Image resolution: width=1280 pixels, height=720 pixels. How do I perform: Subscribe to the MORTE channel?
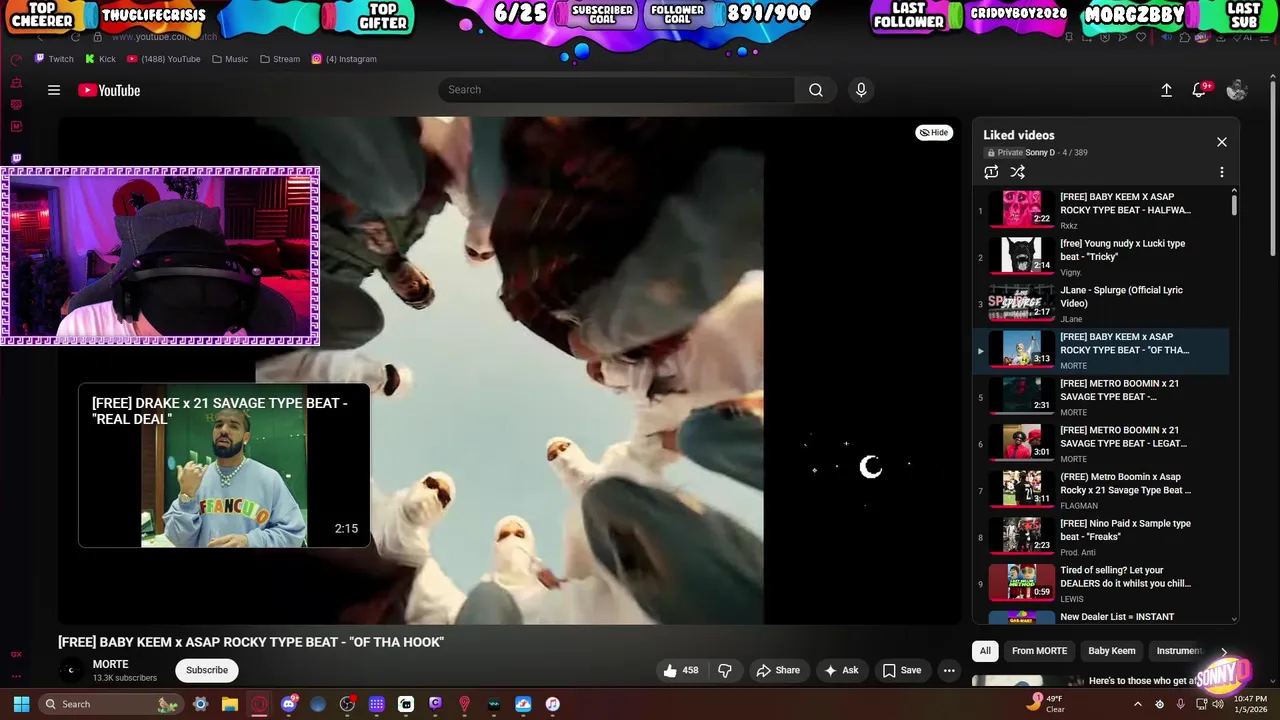click(207, 670)
